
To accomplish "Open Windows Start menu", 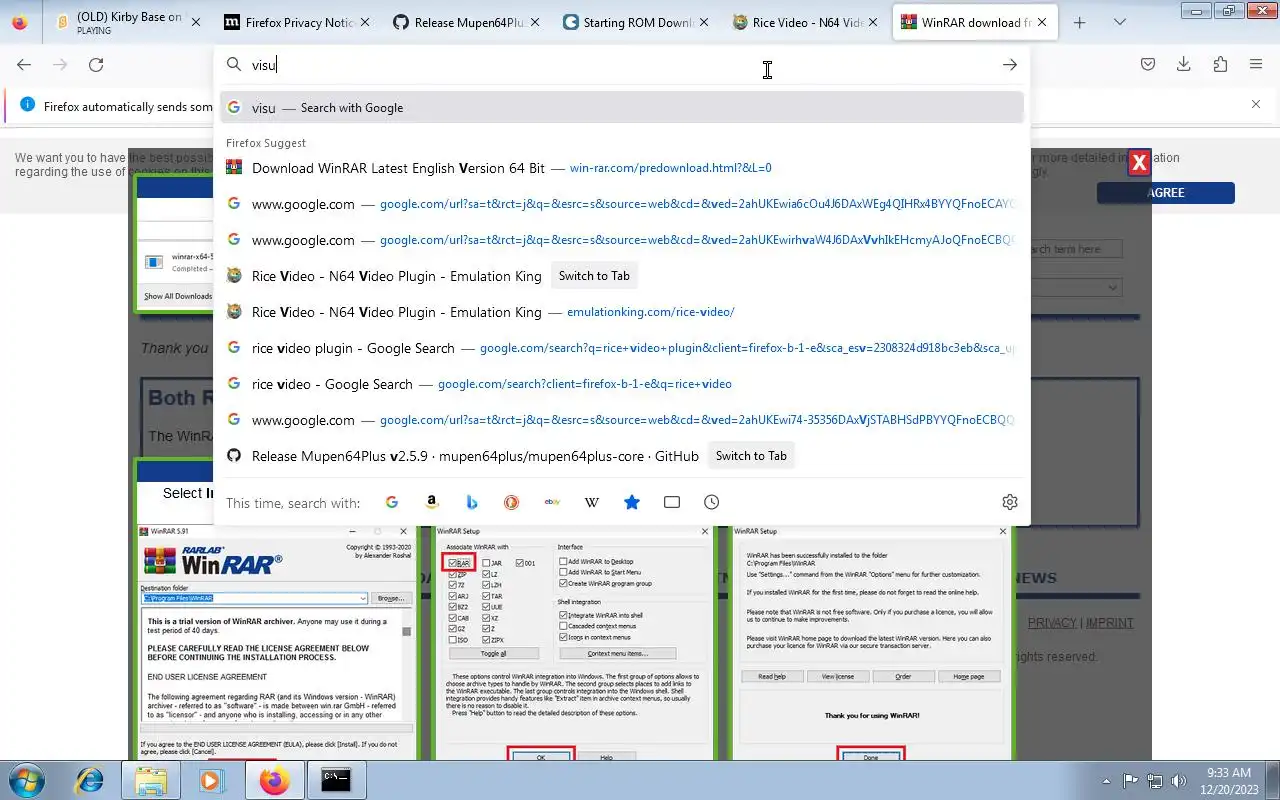I will coord(27,780).
